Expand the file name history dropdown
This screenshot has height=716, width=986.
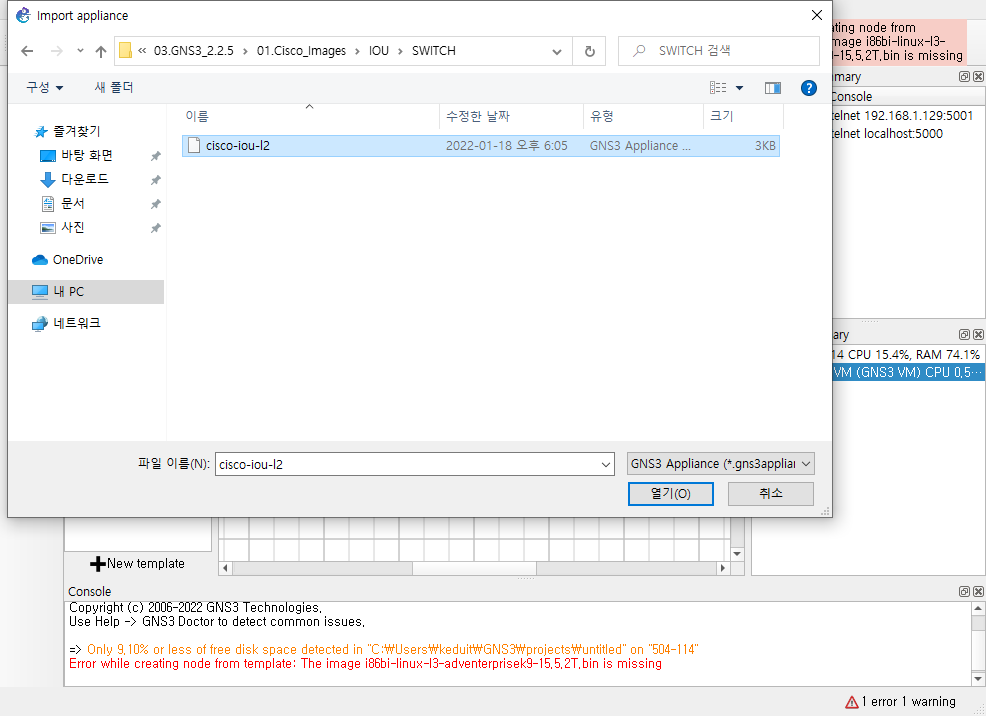606,465
